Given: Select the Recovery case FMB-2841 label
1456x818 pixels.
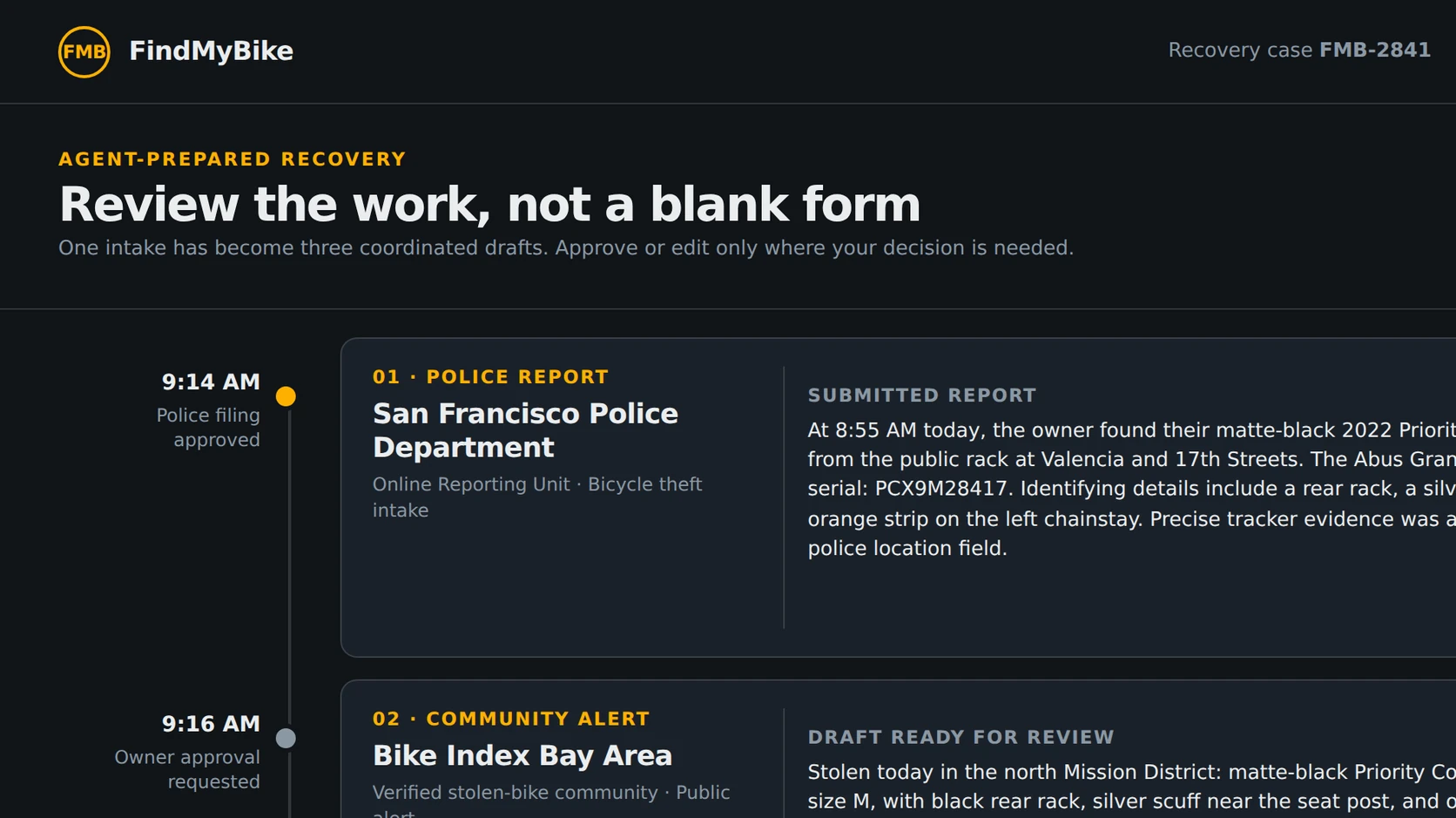Looking at the screenshot, I should click(1299, 51).
